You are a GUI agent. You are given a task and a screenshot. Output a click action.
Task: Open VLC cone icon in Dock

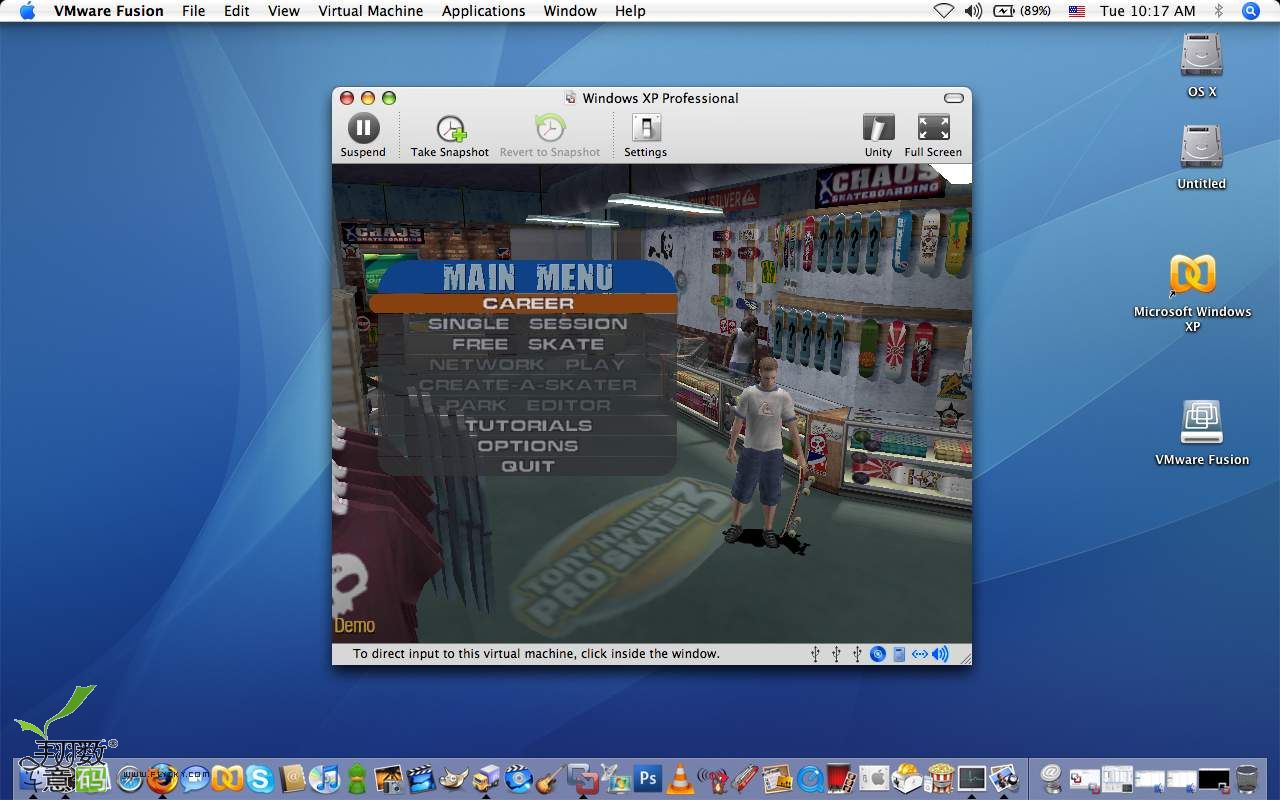680,778
